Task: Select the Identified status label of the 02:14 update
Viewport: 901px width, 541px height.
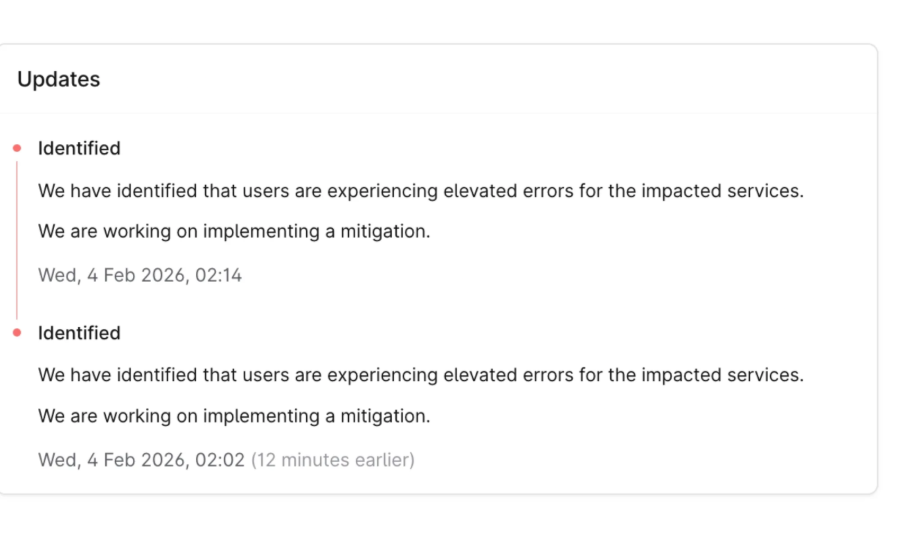Action: 79,148
